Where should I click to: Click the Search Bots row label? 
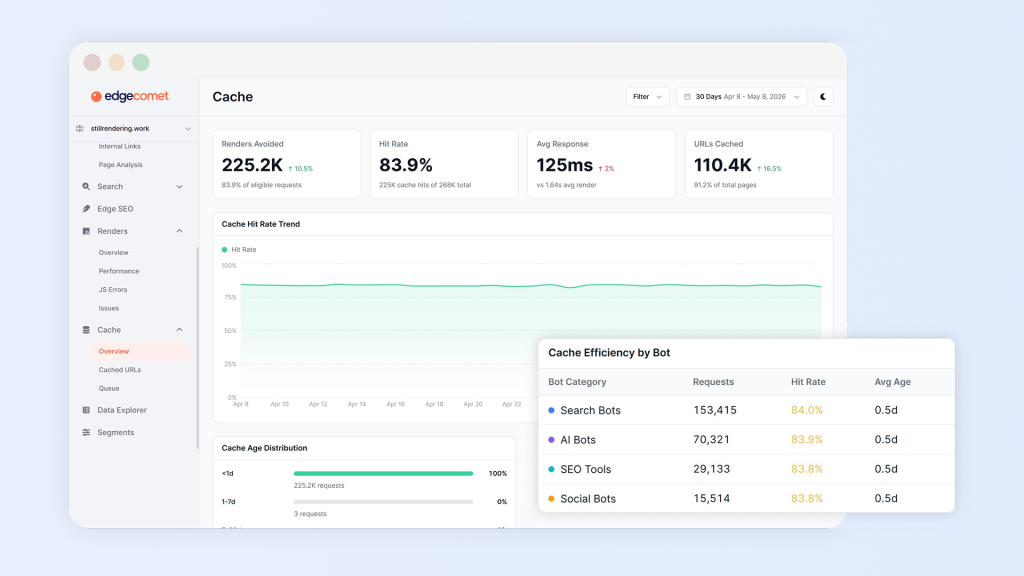pos(590,411)
